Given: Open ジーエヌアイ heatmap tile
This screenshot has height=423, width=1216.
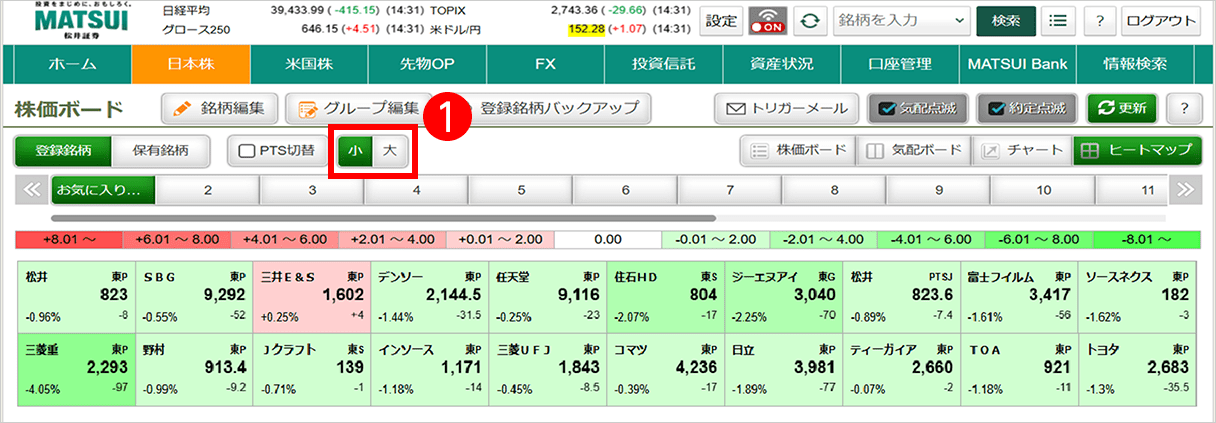Looking at the screenshot, I should tap(785, 296).
